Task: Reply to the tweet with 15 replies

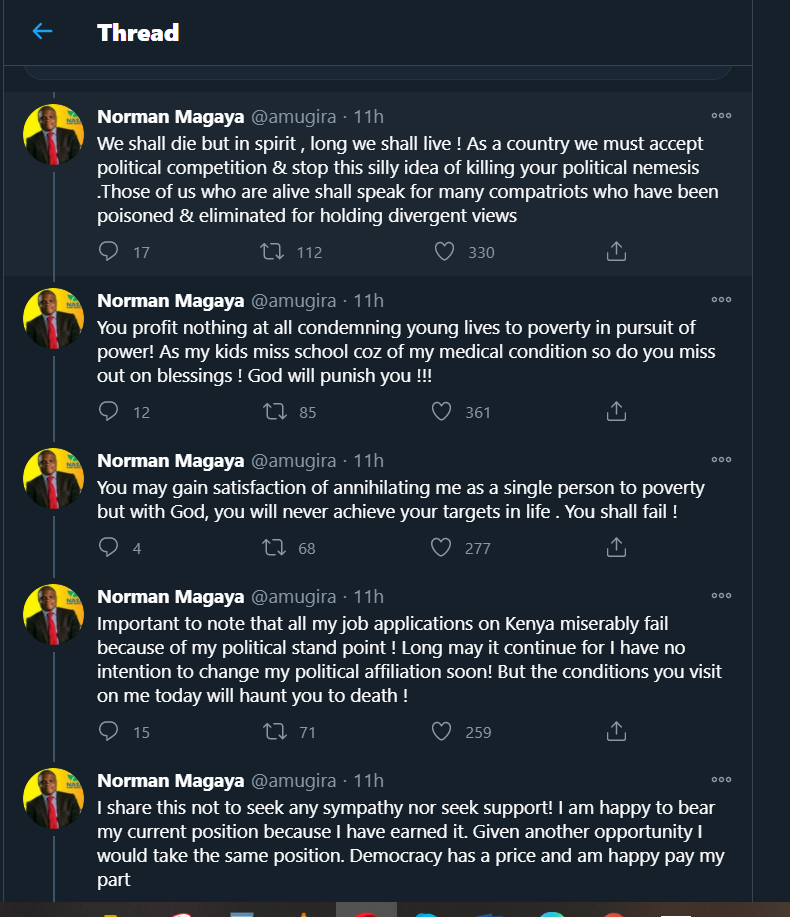Action: coord(109,731)
